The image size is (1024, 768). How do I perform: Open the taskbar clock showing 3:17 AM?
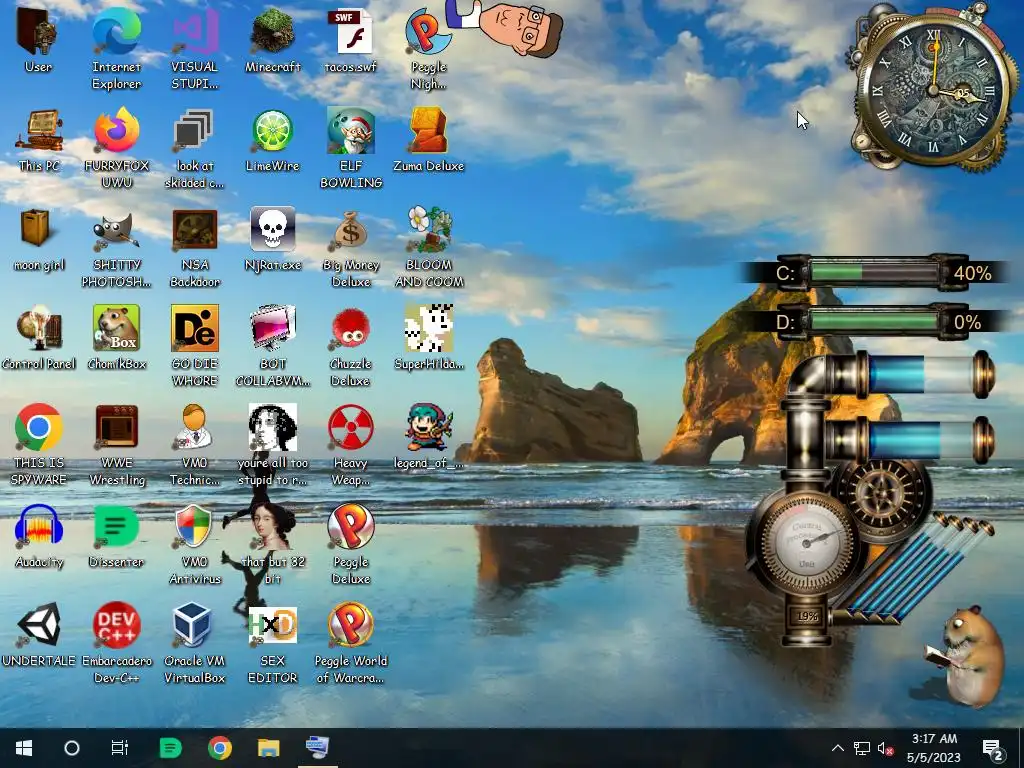934,748
